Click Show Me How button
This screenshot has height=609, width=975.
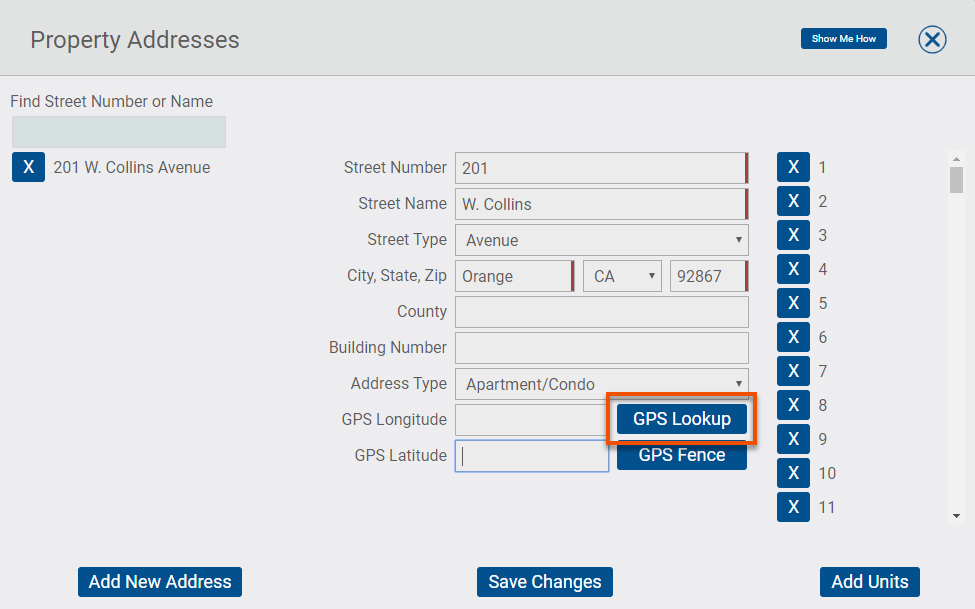click(843, 39)
